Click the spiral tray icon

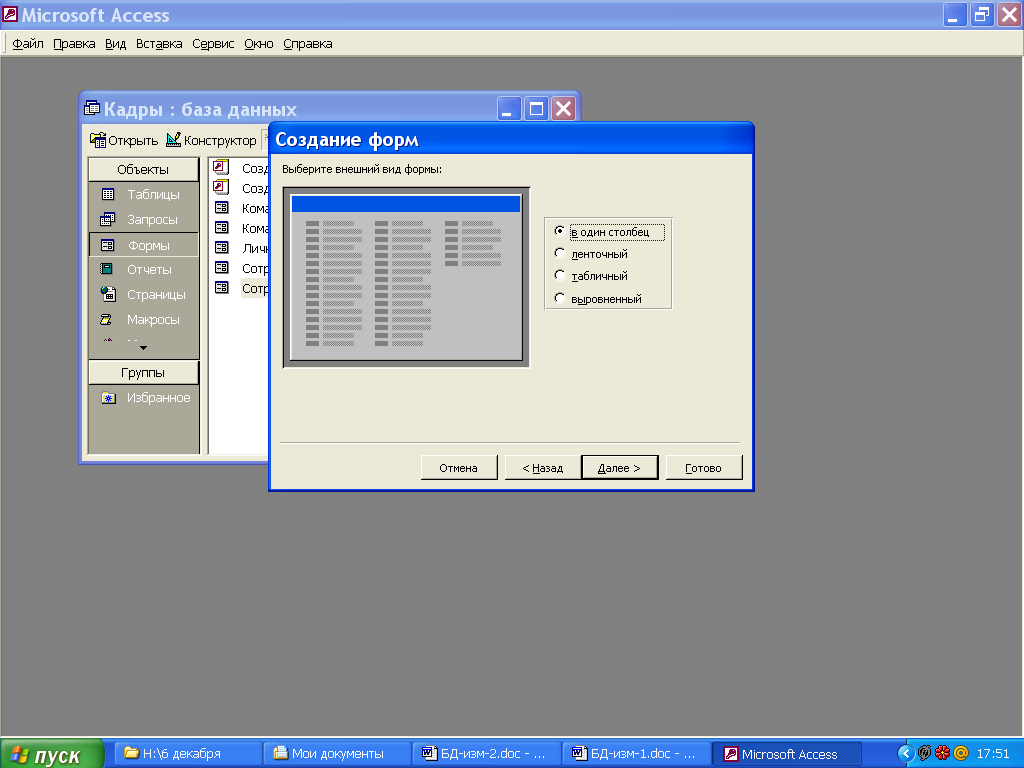[924, 754]
